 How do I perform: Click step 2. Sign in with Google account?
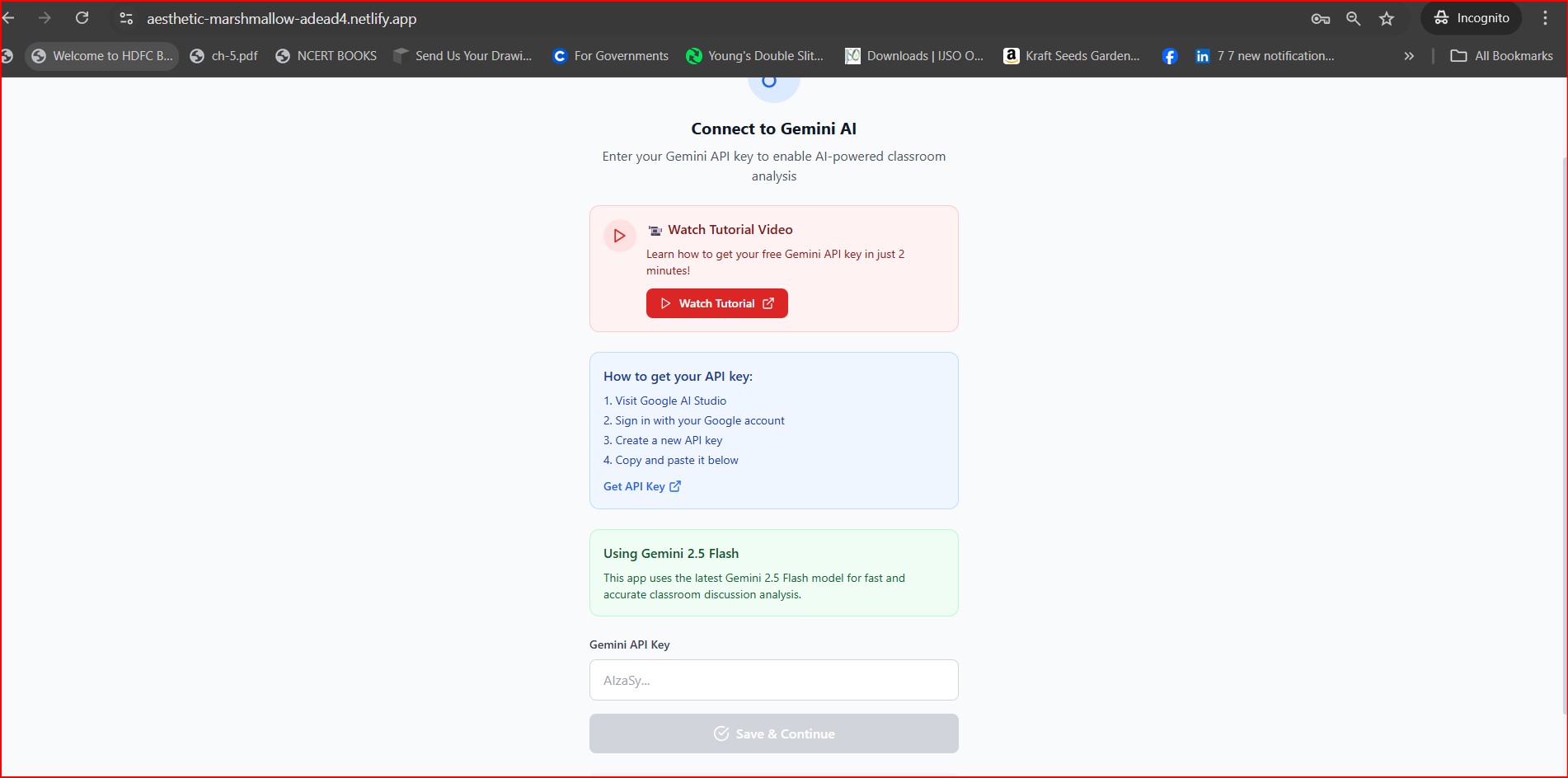coord(694,420)
